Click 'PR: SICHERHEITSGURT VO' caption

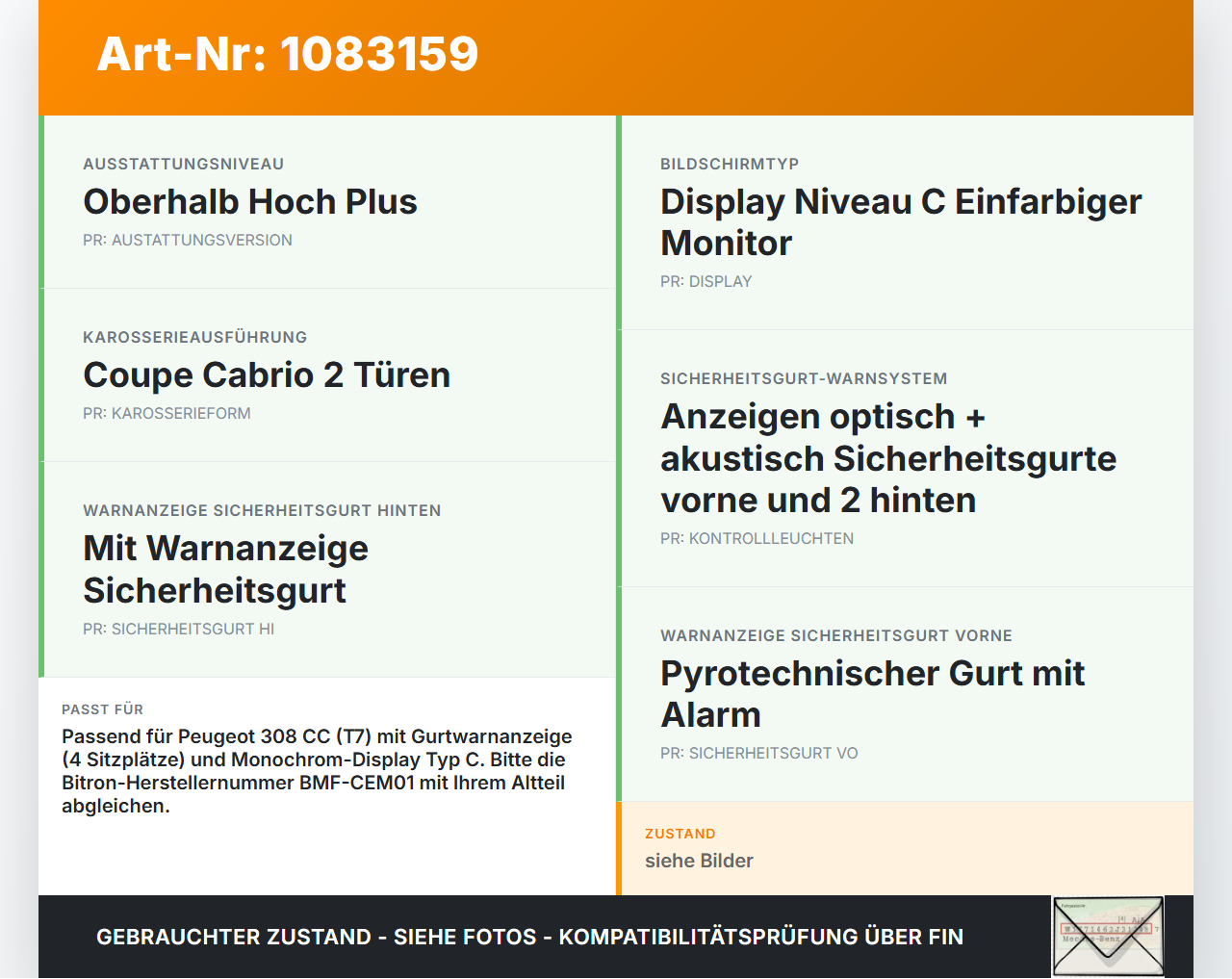(758, 753)
